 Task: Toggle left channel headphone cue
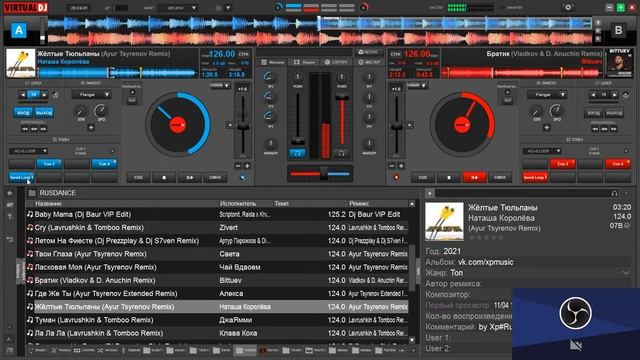coord(298,153)
